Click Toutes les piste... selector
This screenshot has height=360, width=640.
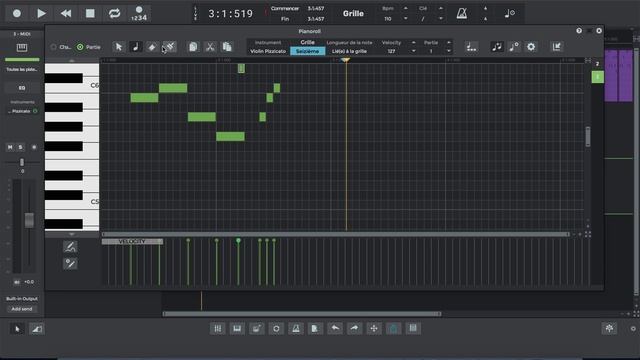pos(22,69)
